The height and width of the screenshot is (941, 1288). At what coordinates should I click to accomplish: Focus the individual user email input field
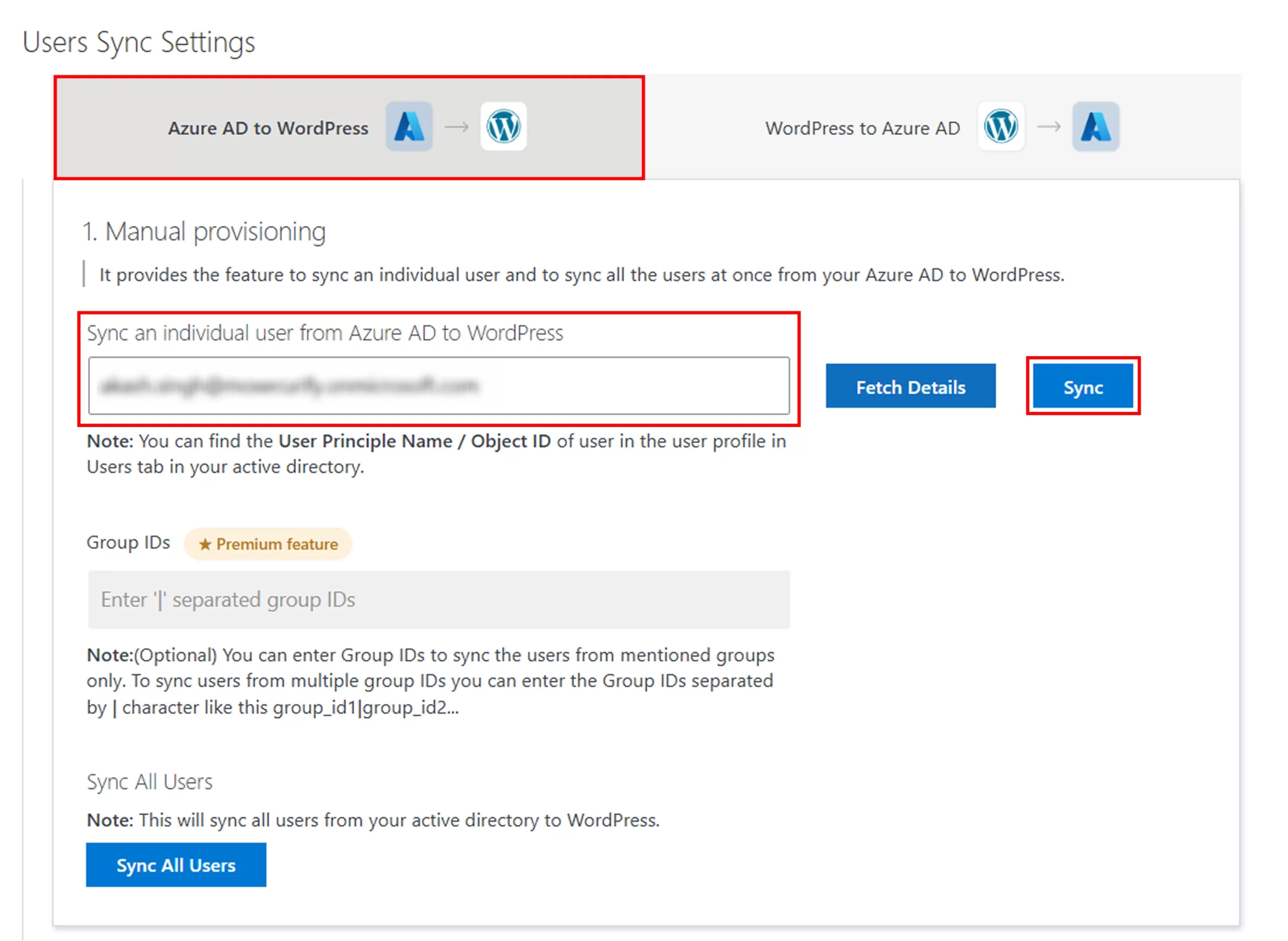[439, 386]
